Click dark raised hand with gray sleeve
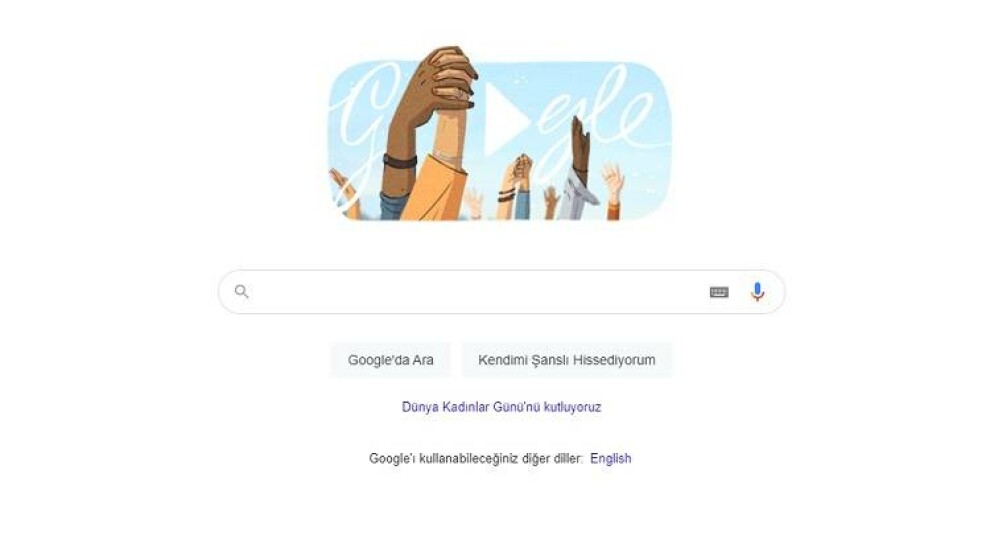Image resolution: width=990 pixels, height=556 pixels. click(581, 167)
